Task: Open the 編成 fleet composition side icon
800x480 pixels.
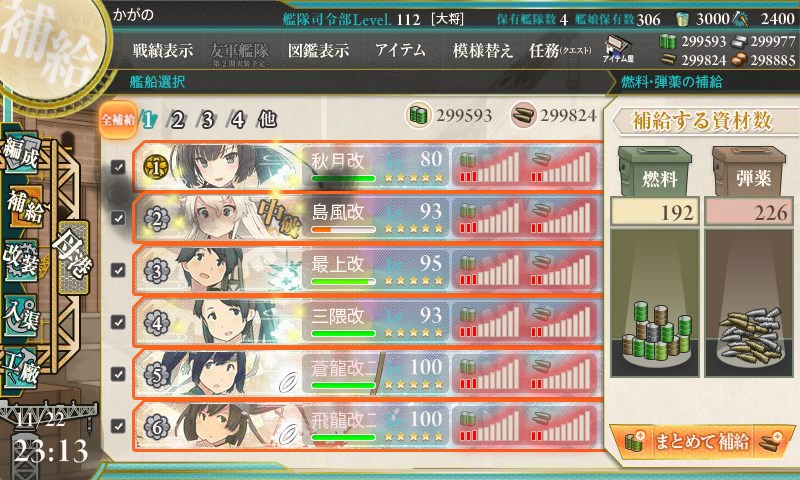Action: coord(21,151)
